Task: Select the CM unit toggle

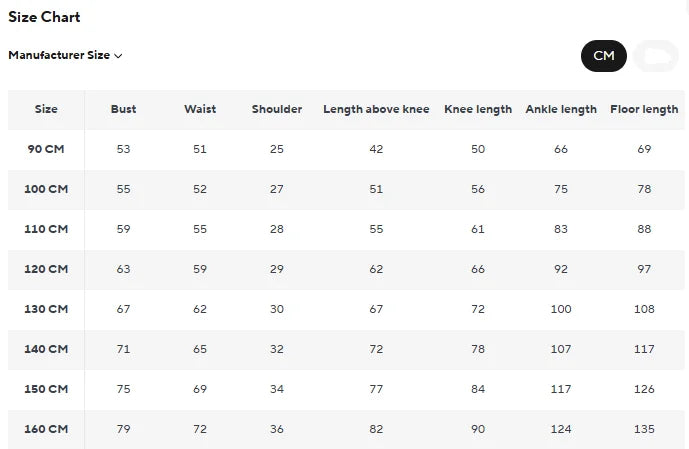Action: point(603,56)
